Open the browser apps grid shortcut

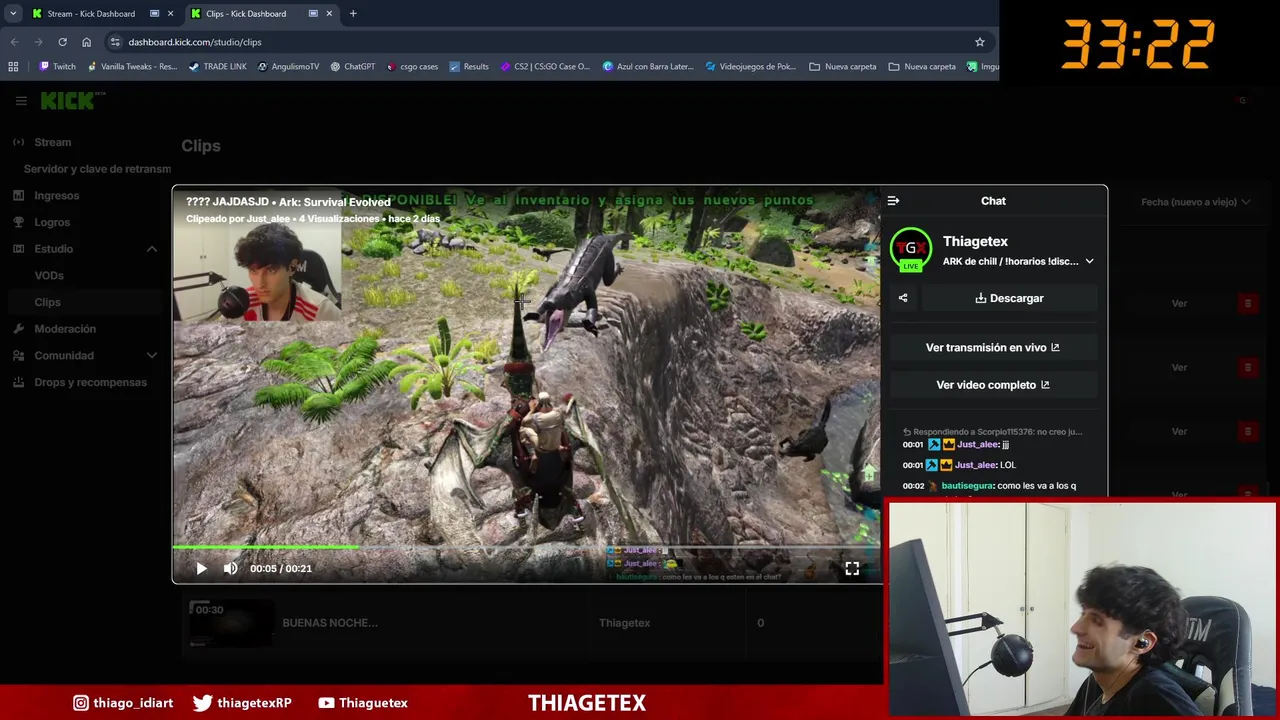click(13, 67)
